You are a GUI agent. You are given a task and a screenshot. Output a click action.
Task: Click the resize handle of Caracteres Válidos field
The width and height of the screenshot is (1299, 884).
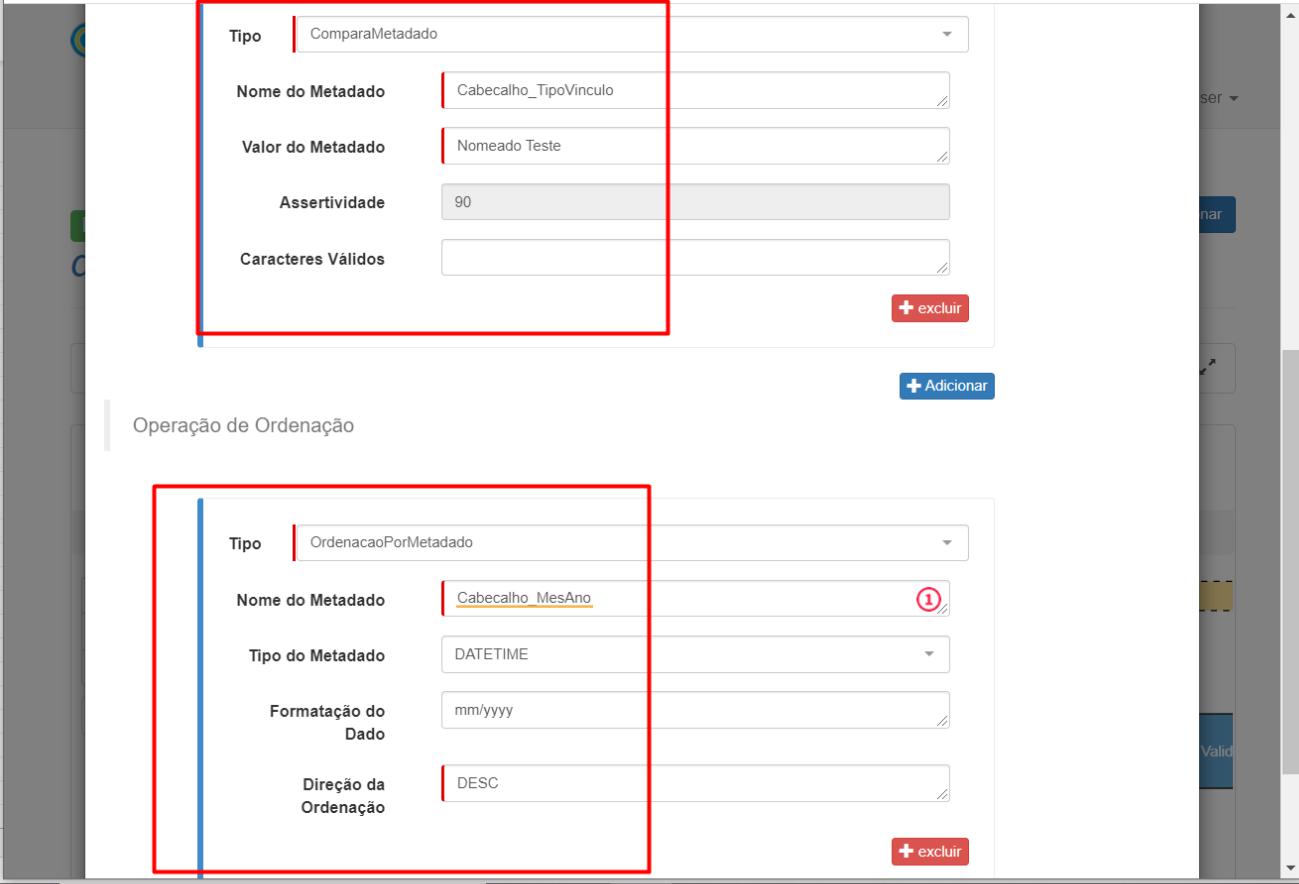click(941, 268)
